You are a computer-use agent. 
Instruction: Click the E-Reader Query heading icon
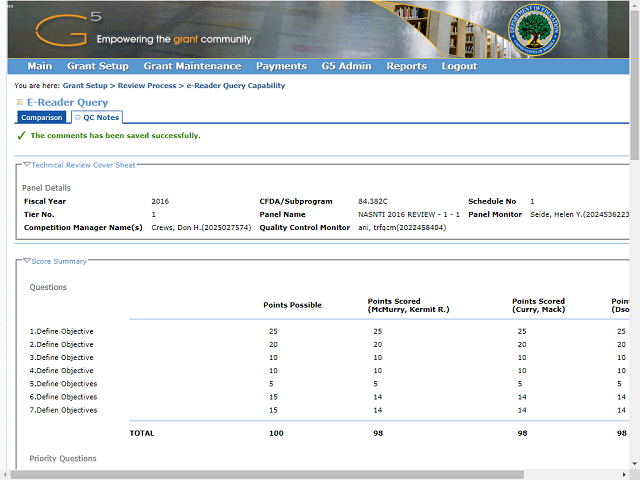(x=20, y=102)
